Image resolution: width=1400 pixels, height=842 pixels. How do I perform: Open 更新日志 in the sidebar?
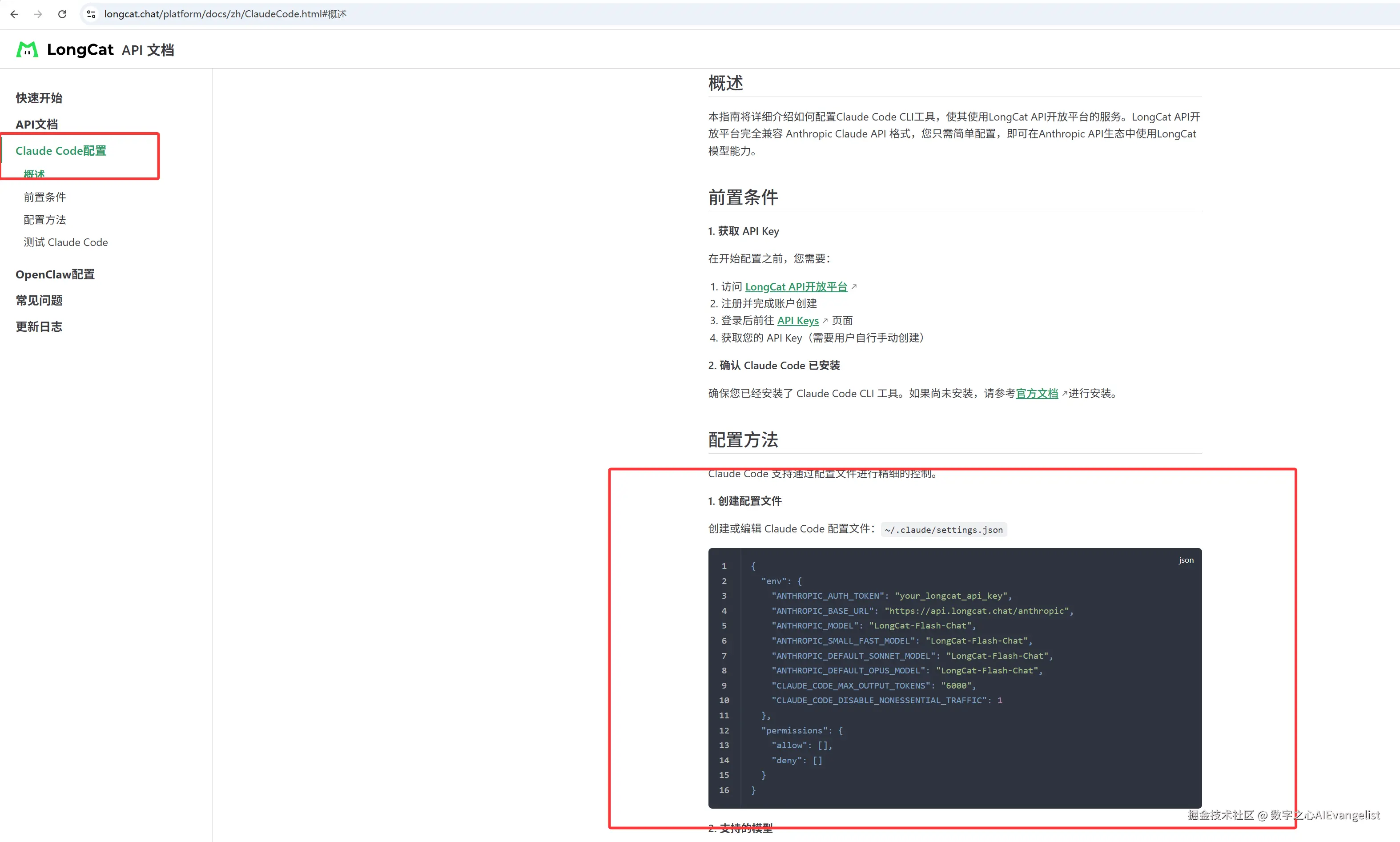tap(39, 327)
